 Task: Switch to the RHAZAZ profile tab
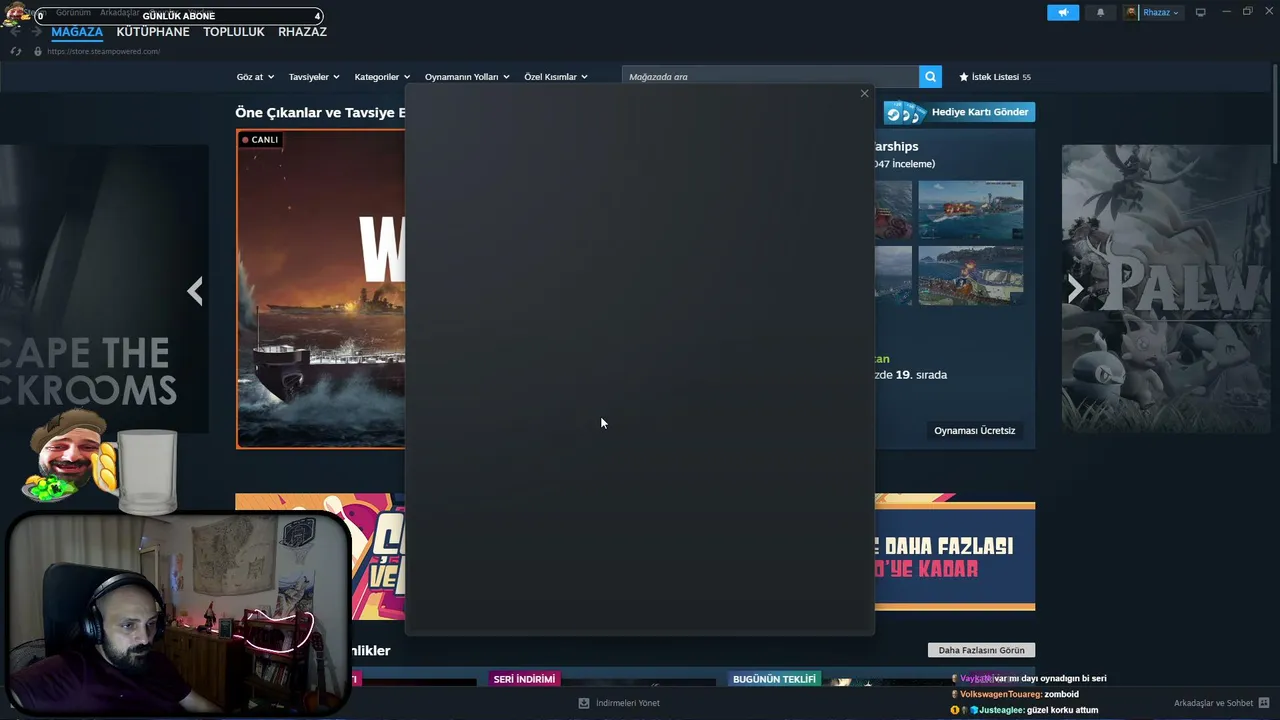click(302, 32)
